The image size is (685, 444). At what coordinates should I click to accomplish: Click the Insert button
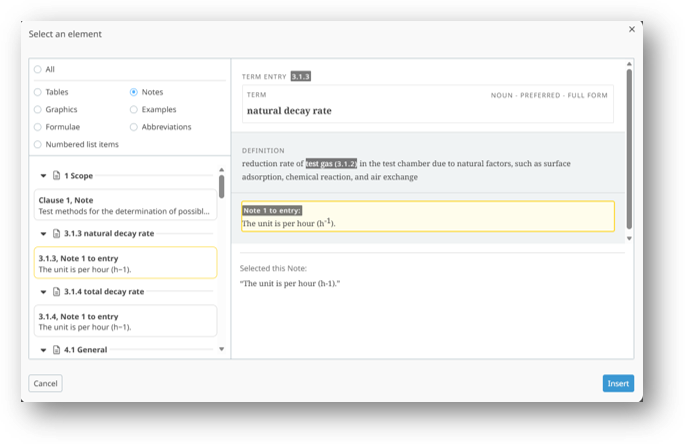(618, 383)
